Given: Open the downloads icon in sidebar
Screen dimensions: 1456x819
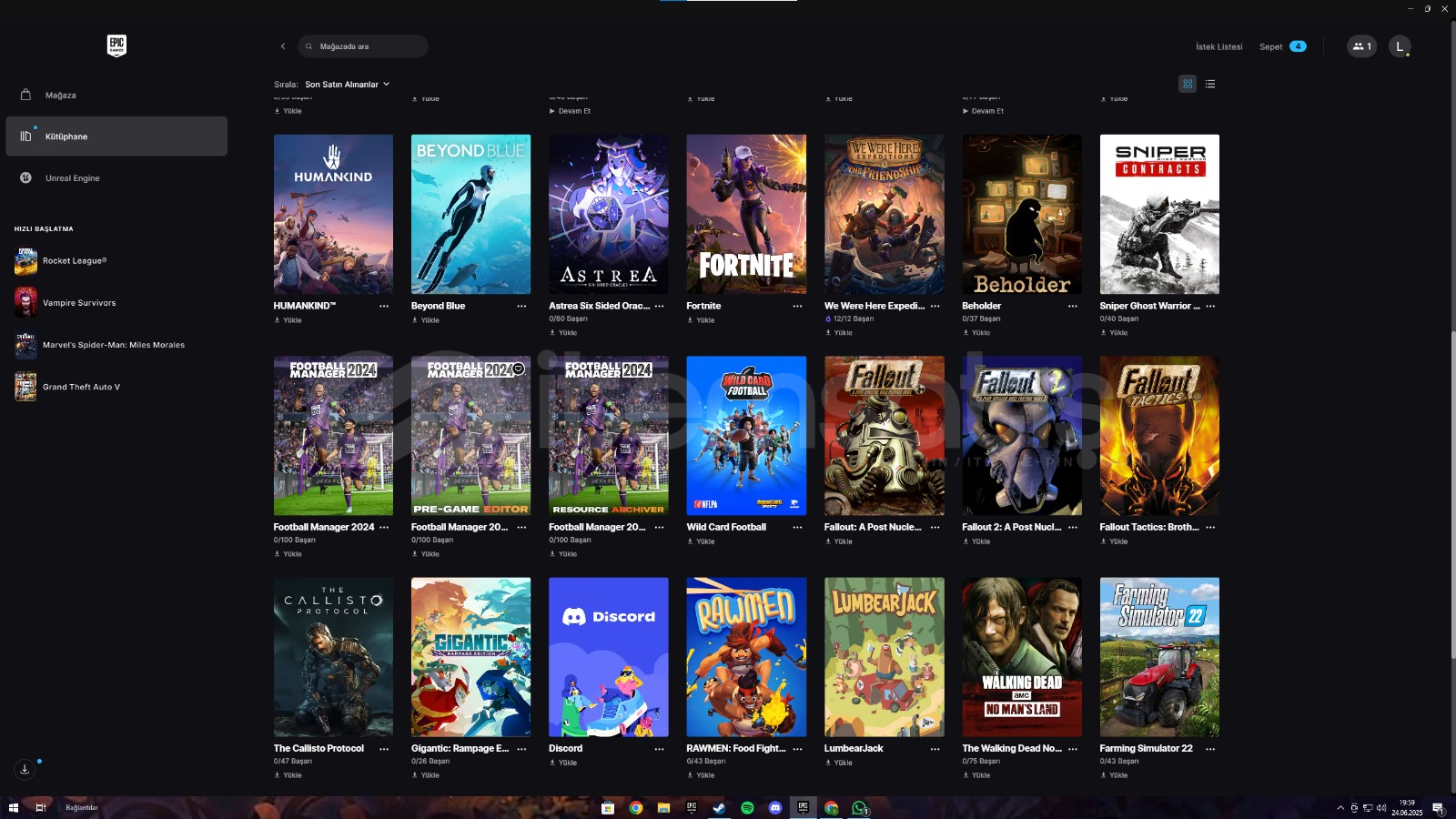Looking at the screenshot, I should point(25,769).
